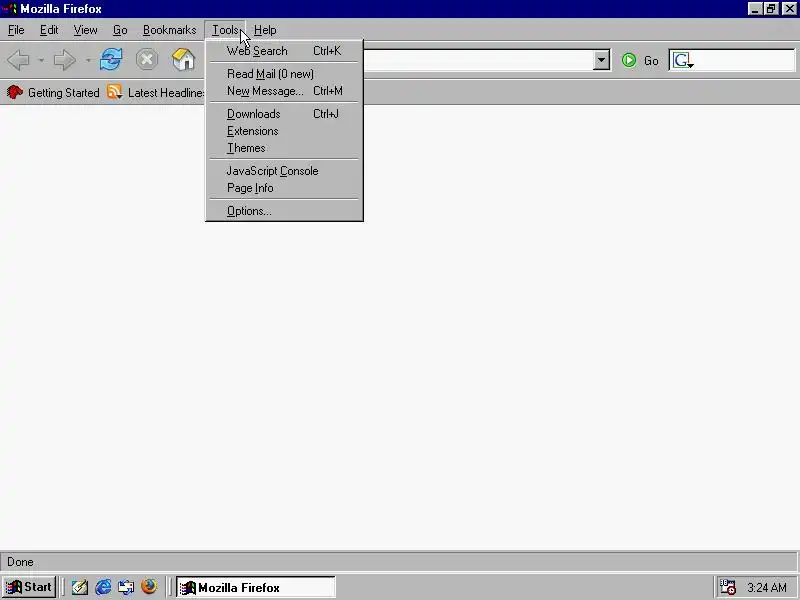This screenshot has height=600, width=800.
Task: Click the Stop loading icon
Action: pos(147,60)
